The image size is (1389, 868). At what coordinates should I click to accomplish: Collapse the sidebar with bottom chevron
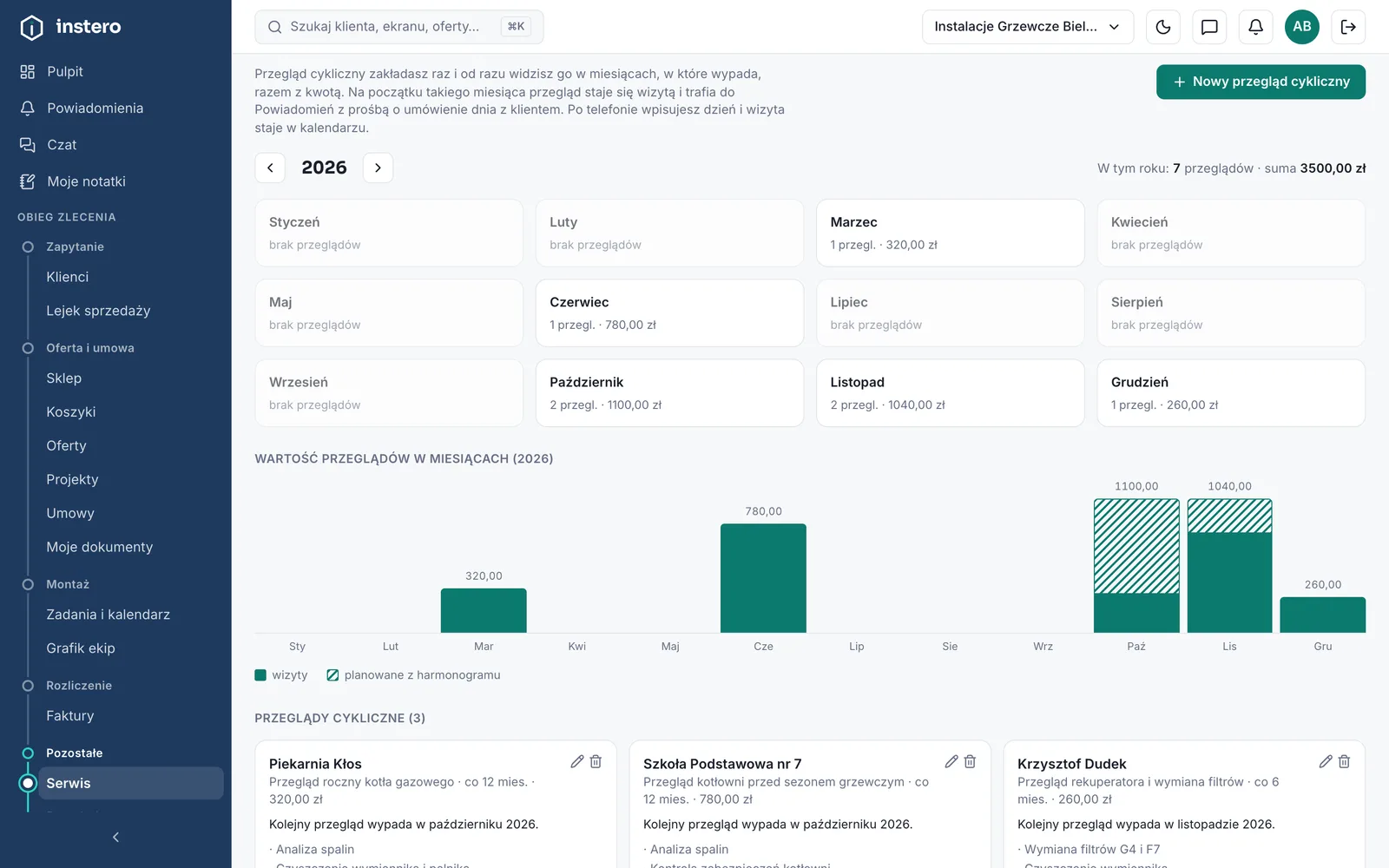pyautogui.click(x=115, y=837)
